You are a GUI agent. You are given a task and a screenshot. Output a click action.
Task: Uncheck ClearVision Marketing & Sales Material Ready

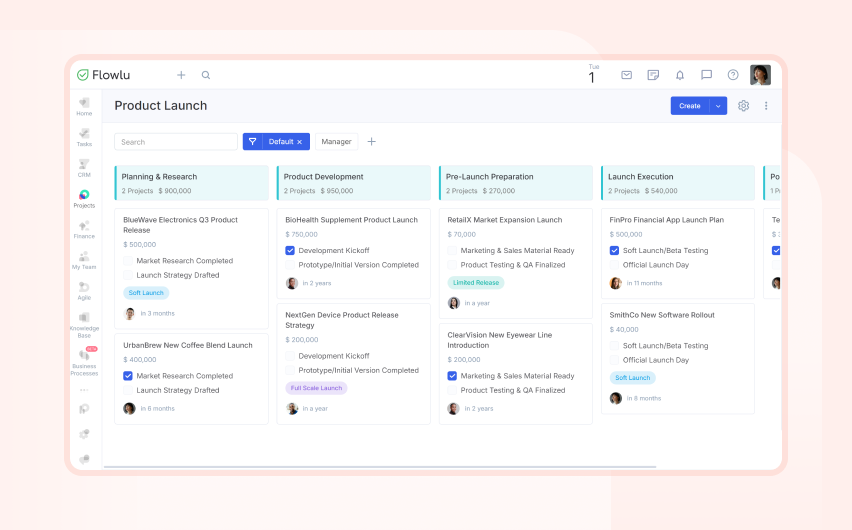point(452,376)
